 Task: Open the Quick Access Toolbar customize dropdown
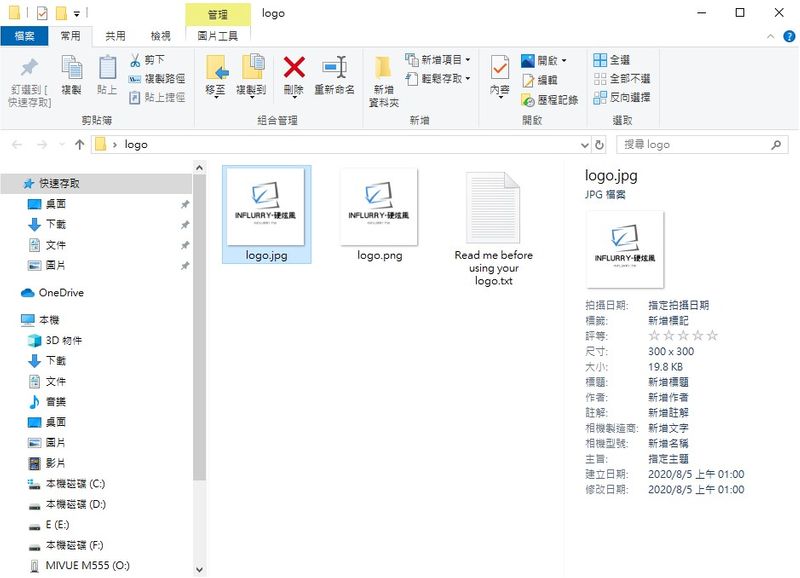pyautogui.click(x=77, y=14)
